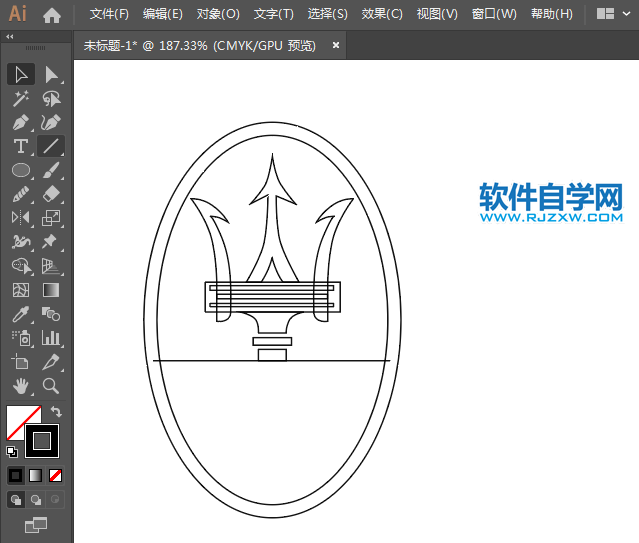Select the Width/Warp tool
The height and width of the screenshot is (543, 639).
click(x=21, y=242)
